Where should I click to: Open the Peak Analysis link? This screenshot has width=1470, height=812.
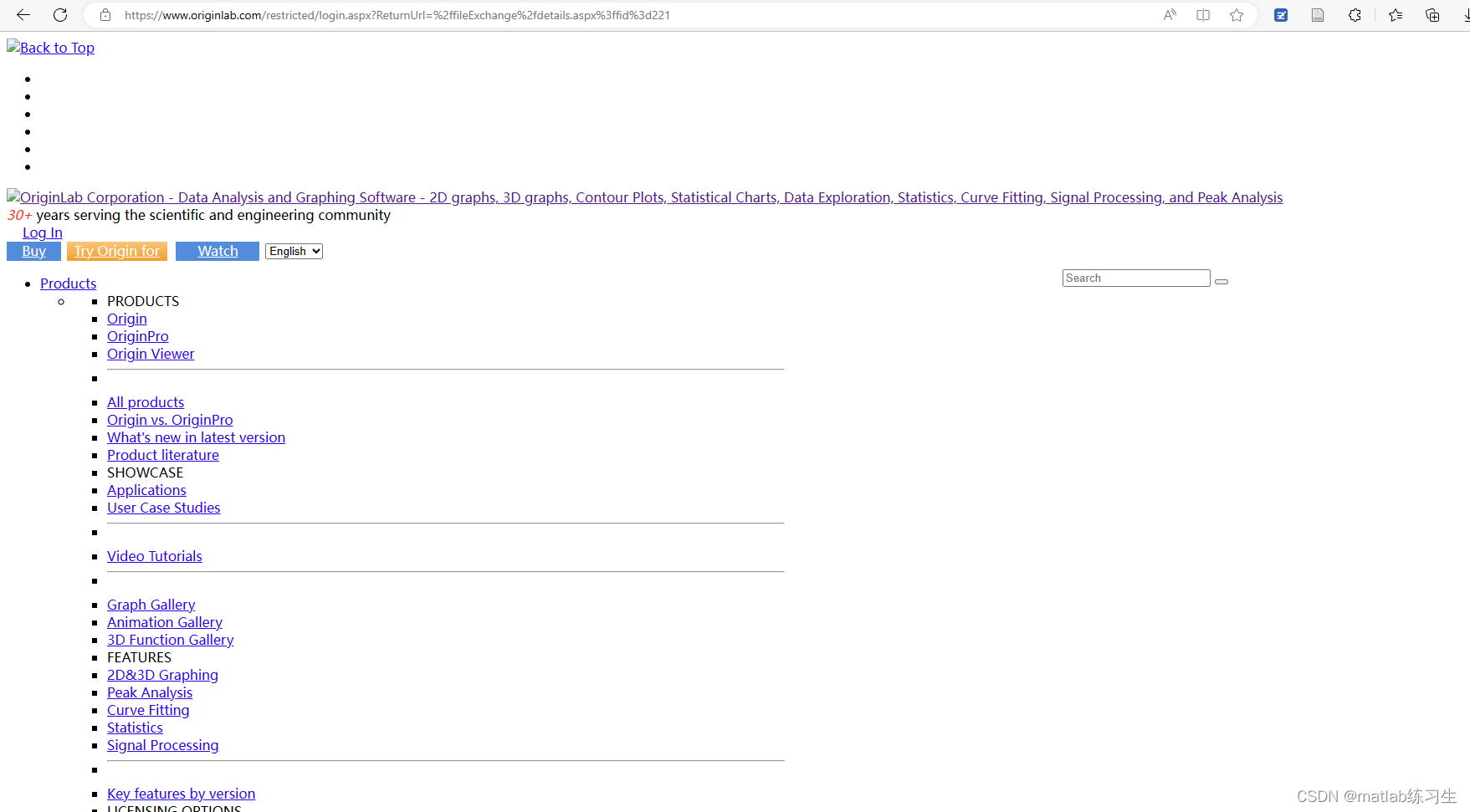150,692
